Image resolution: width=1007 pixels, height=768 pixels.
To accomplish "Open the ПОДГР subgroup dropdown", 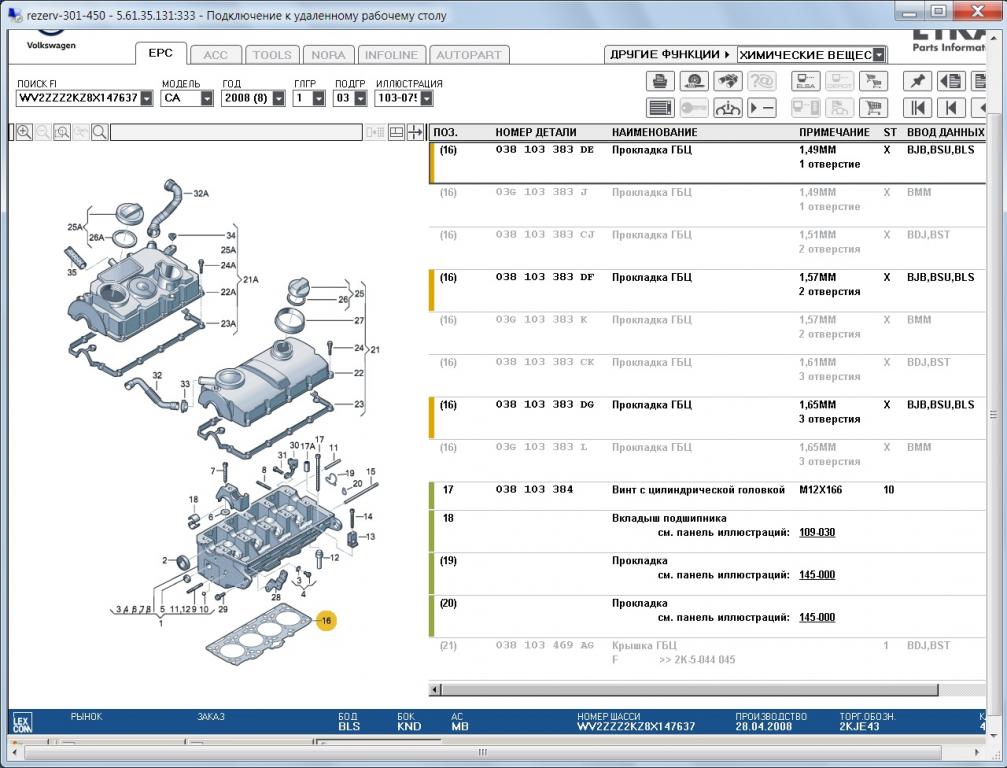I will 361,98.
